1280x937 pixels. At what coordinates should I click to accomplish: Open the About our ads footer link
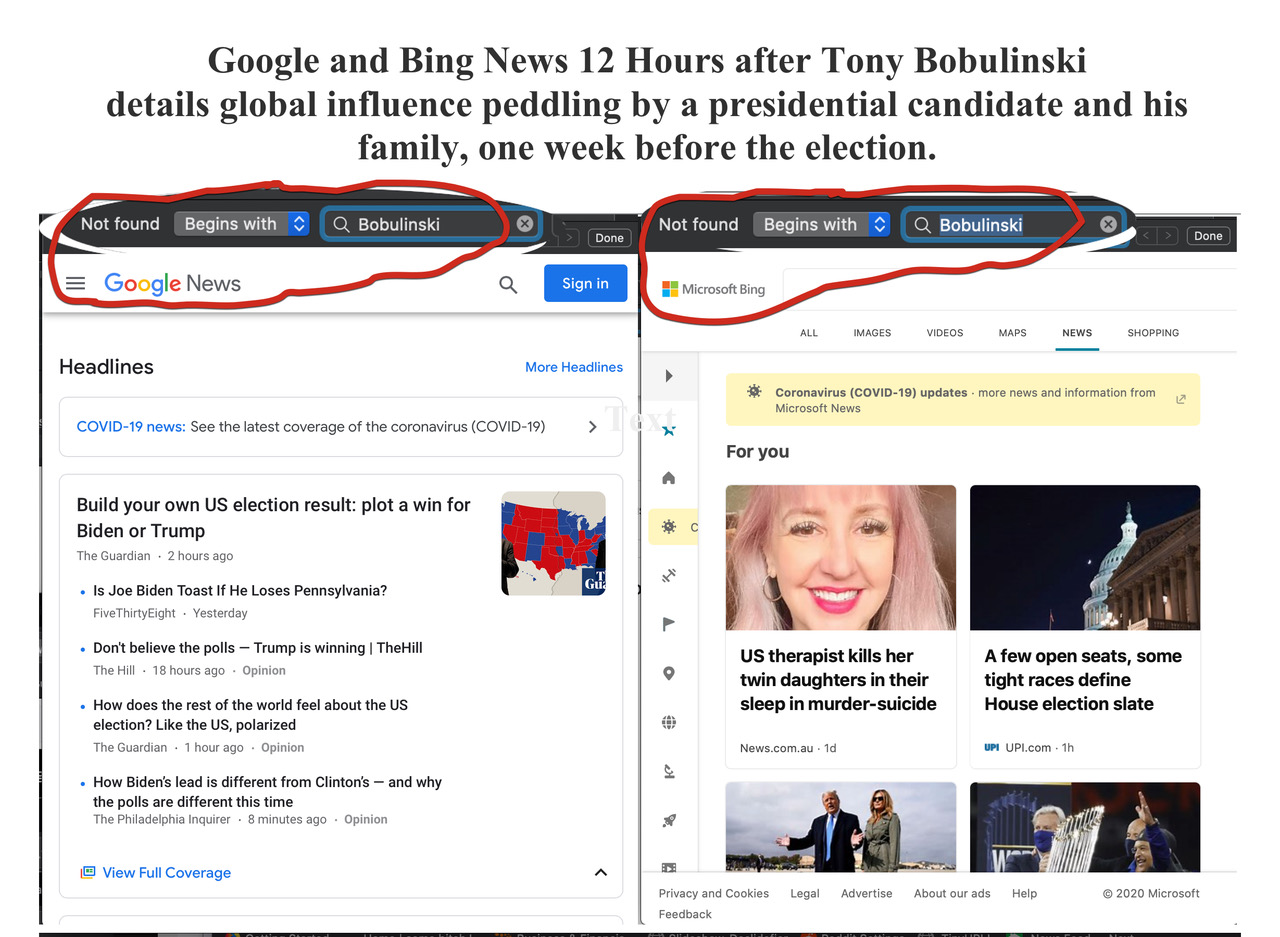tap(952, 894)
